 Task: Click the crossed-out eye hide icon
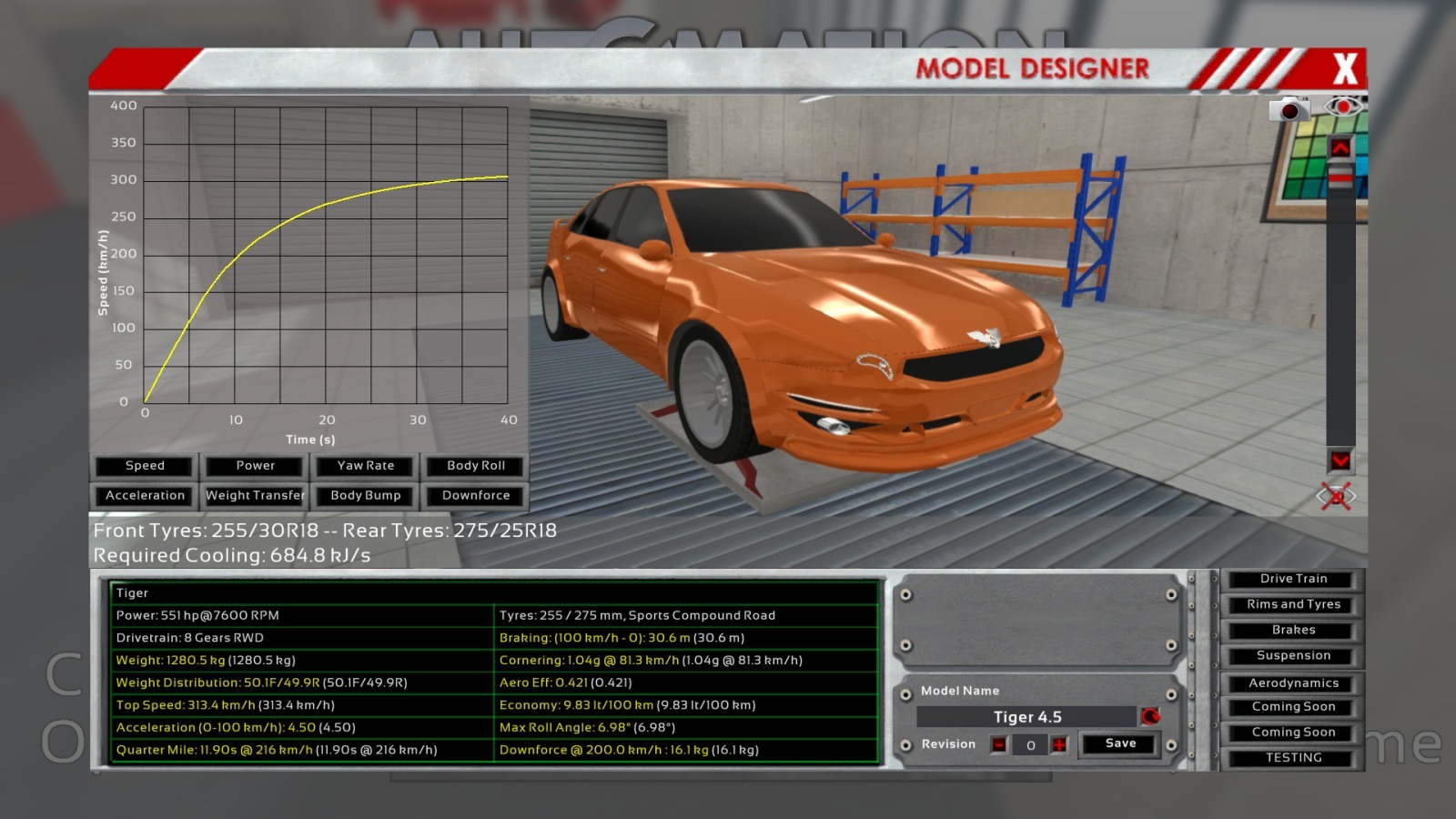(1336, 496)
